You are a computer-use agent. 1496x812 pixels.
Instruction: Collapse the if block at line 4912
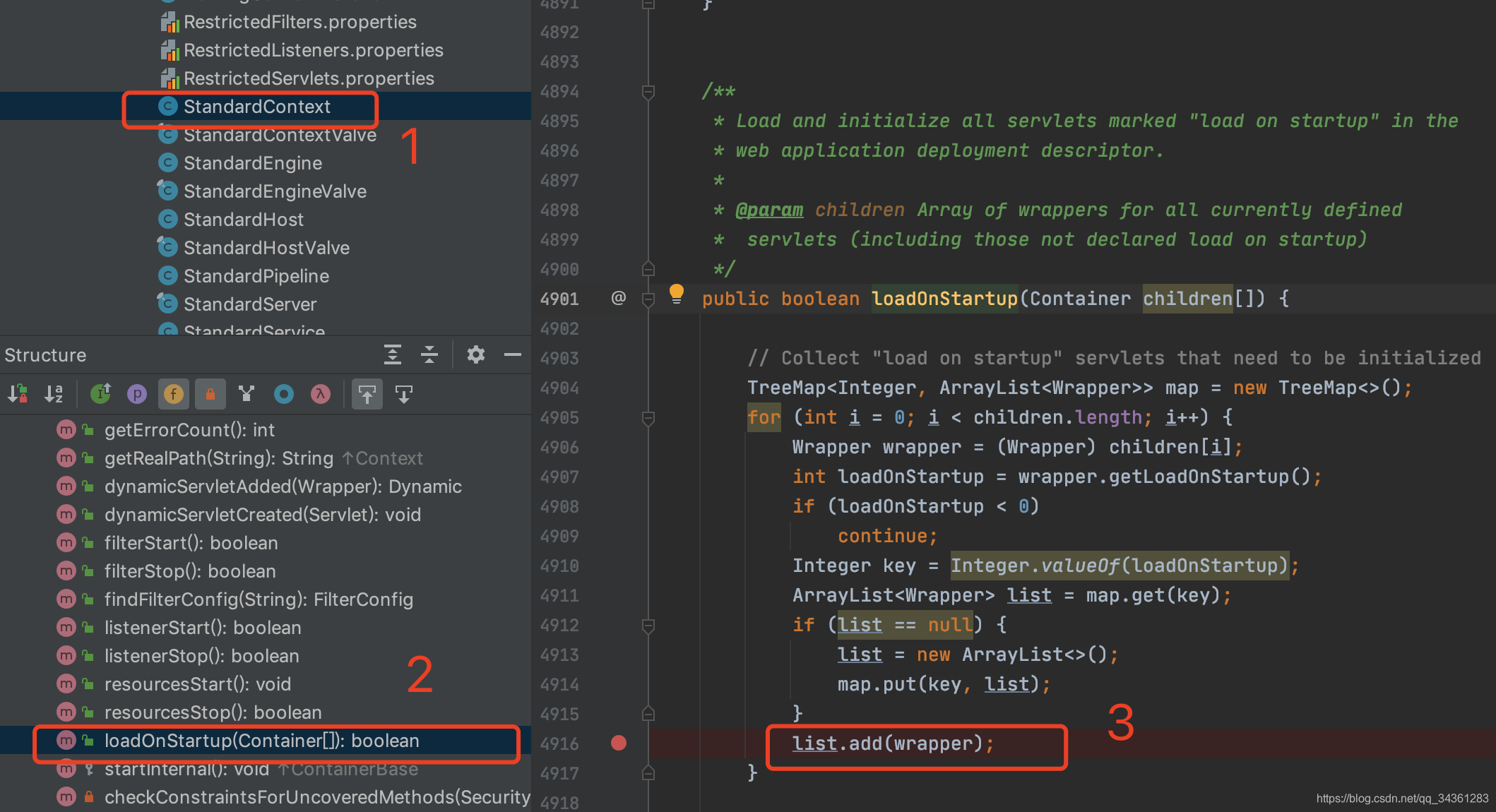point(648,626)
